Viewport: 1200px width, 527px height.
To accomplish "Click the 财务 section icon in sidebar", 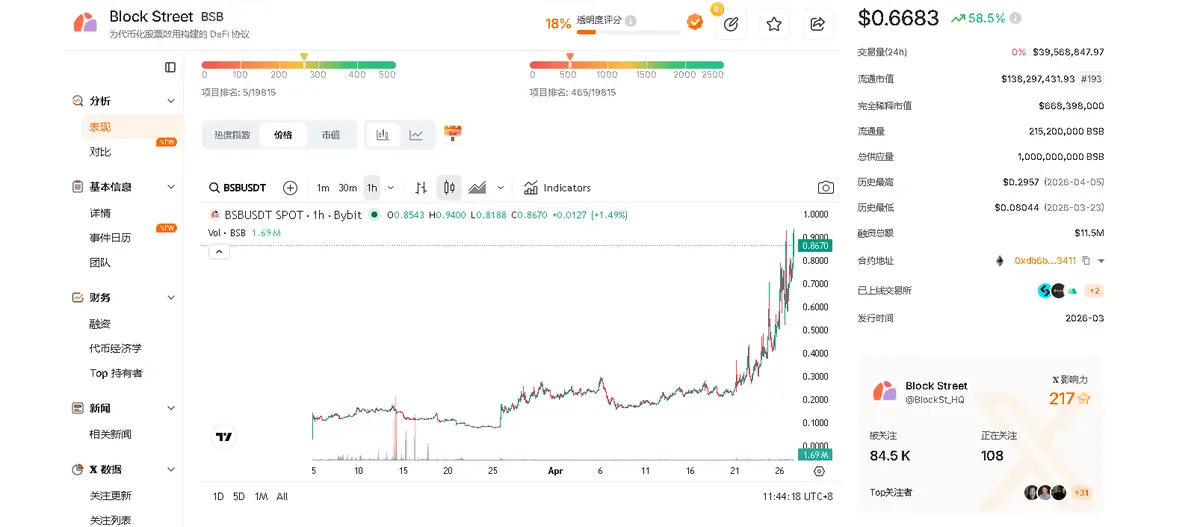I will click(x=77, y=298).
